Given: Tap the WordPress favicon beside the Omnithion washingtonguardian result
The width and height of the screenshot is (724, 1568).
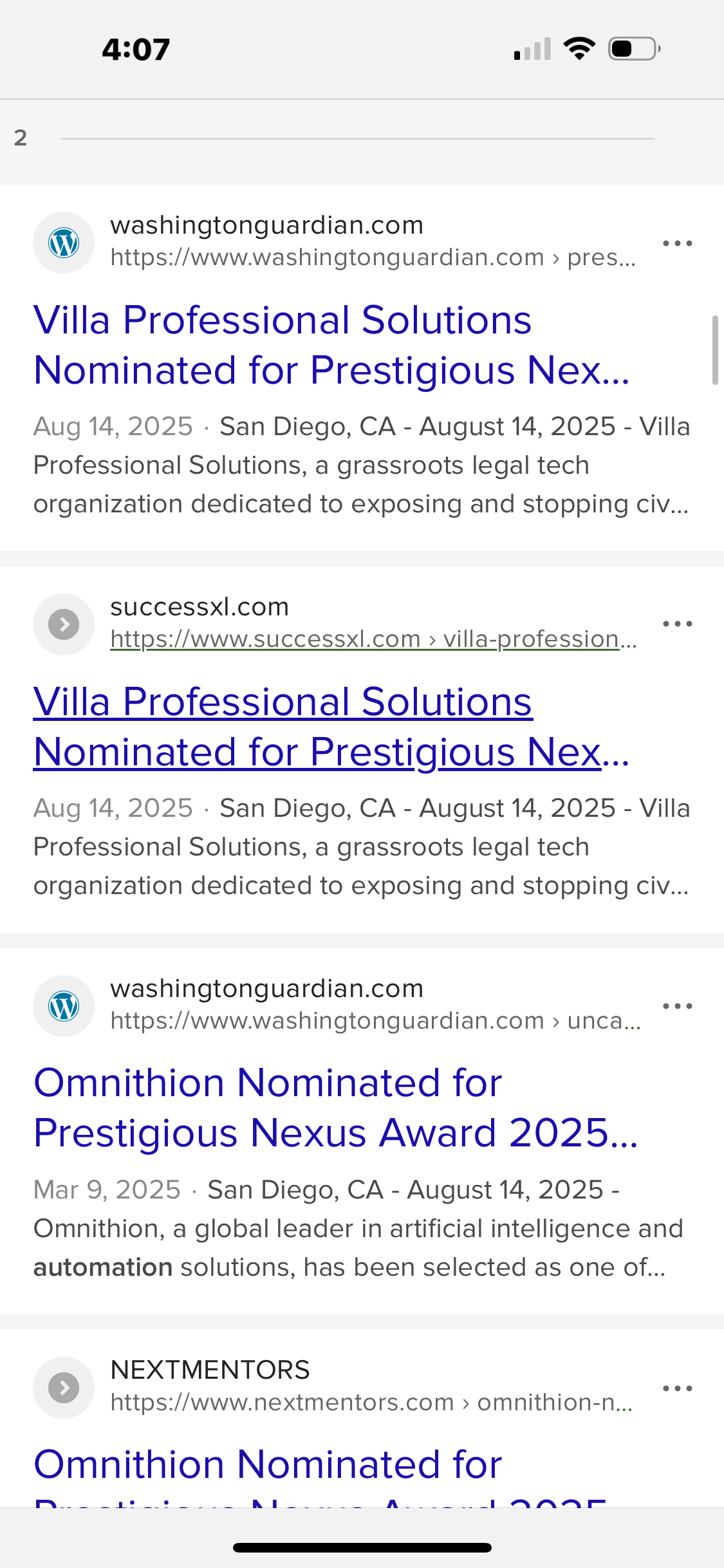Looking at the screenshot, I should click(64, 1006).
